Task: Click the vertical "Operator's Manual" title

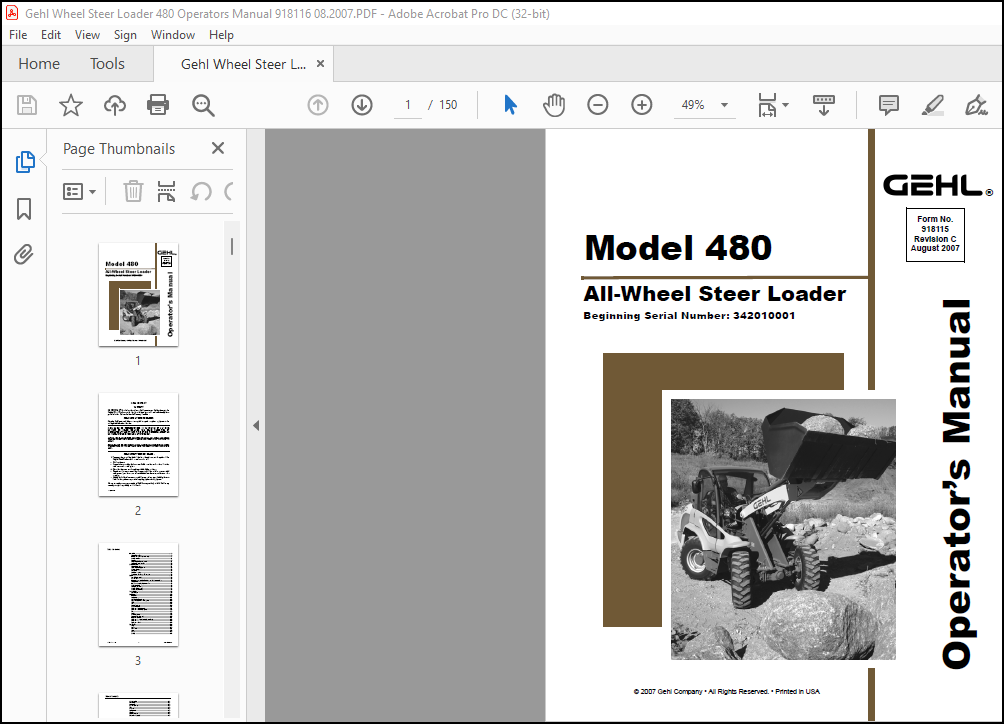Action: click(x=957, y=485)
